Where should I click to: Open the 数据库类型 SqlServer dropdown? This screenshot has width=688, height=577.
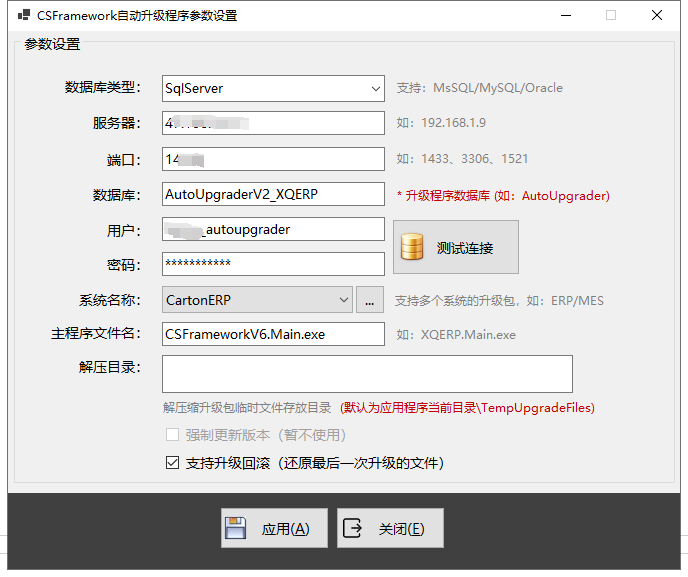[x=273, y=89]
